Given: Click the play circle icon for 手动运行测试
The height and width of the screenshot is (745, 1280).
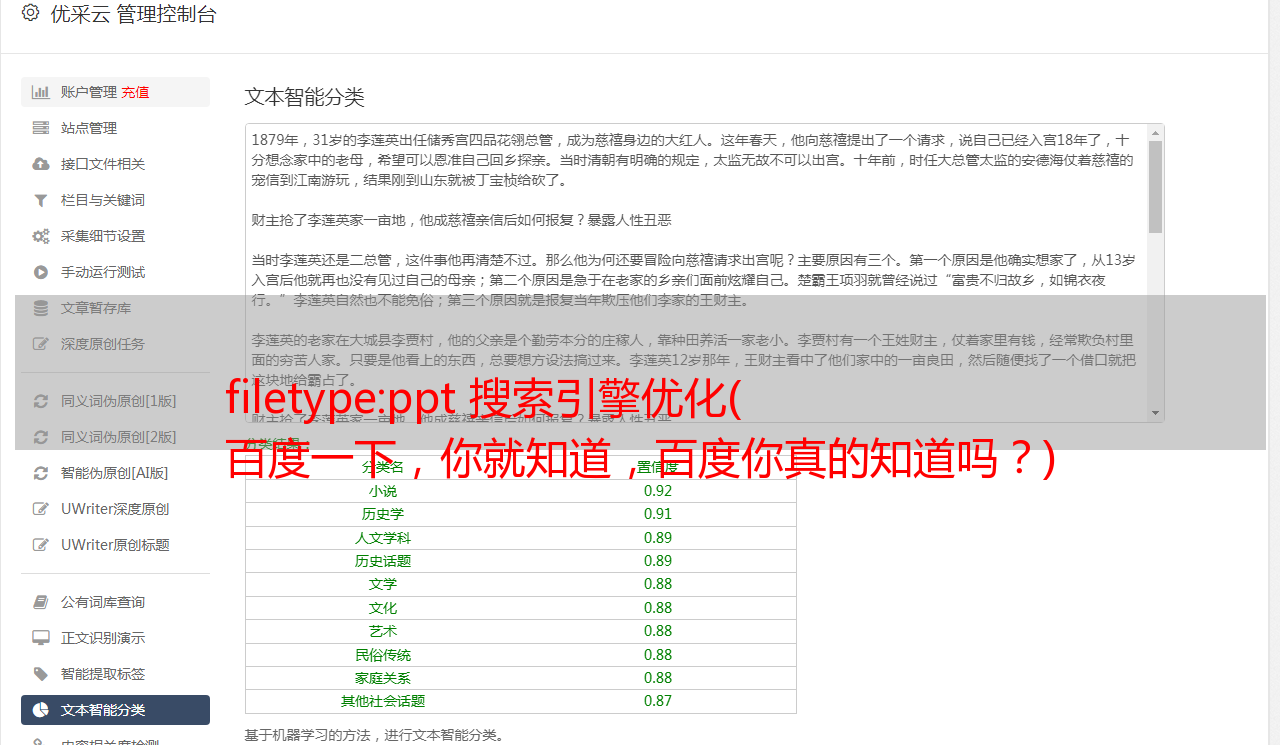Looking at the screenshot, I should click(41, 272).
